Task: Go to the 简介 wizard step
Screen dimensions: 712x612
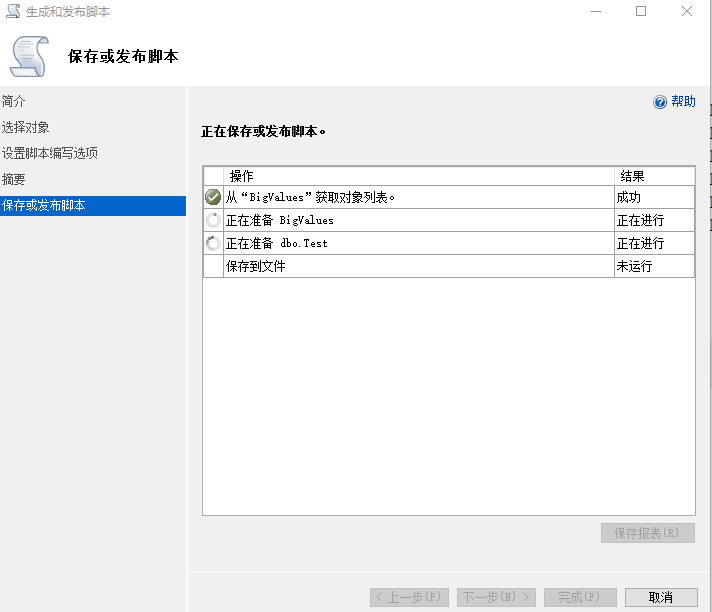Action: tap(14, 101)
